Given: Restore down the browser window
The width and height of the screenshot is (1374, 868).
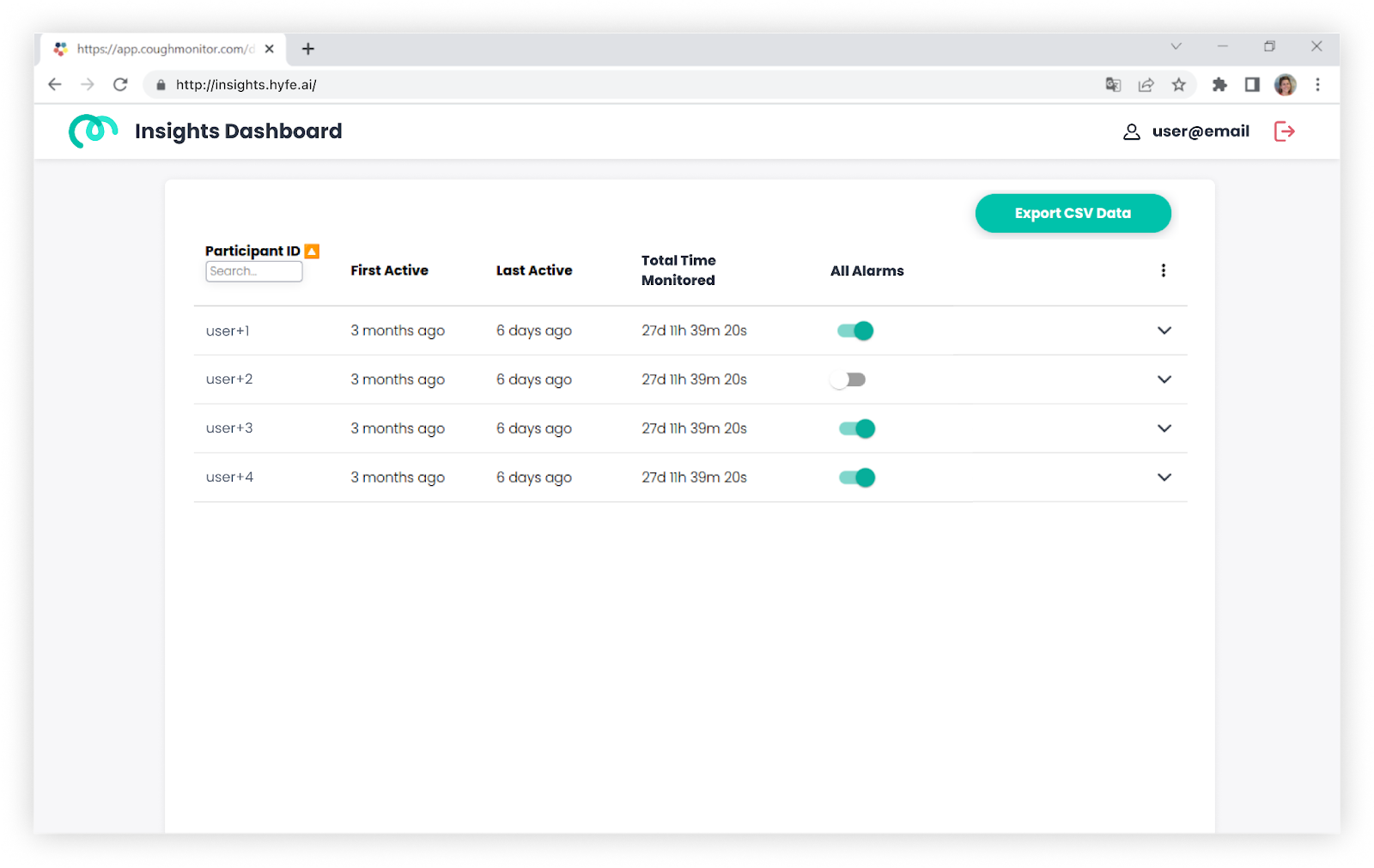Looking at the screenshot, I should tap(1269, 46).
